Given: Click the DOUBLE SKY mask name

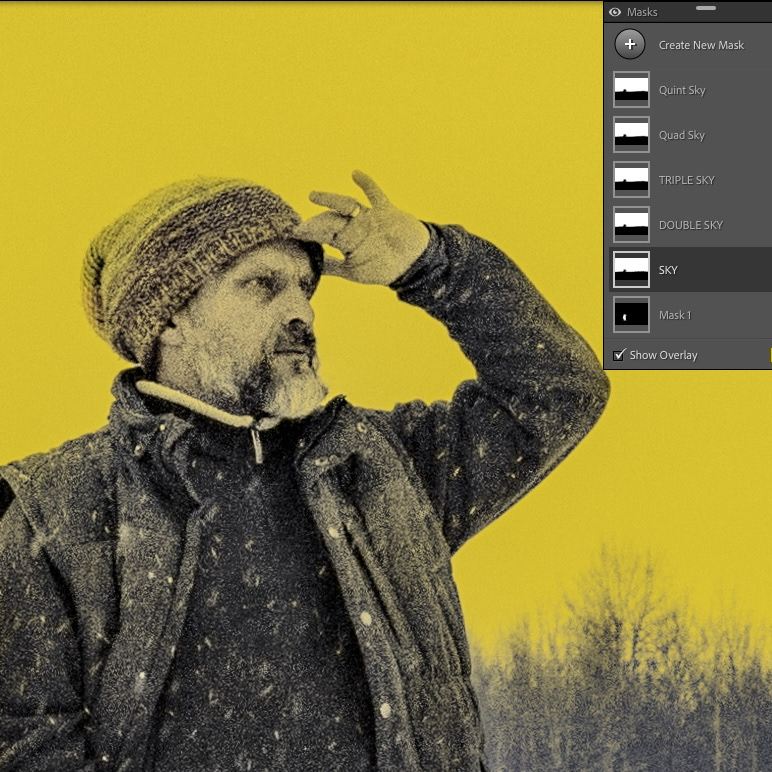Looking at the screenshot, I should pyautogui.click(x=691, y=225).
